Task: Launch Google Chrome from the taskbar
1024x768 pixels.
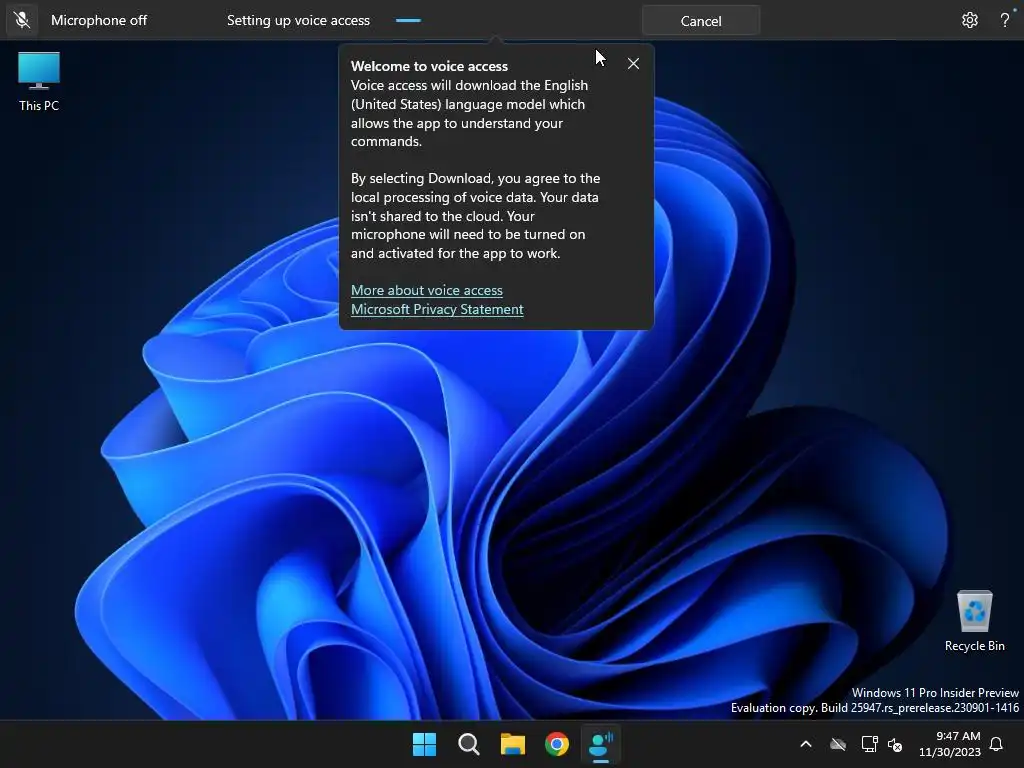Action: pyautogui.click(x=557, y=744)
